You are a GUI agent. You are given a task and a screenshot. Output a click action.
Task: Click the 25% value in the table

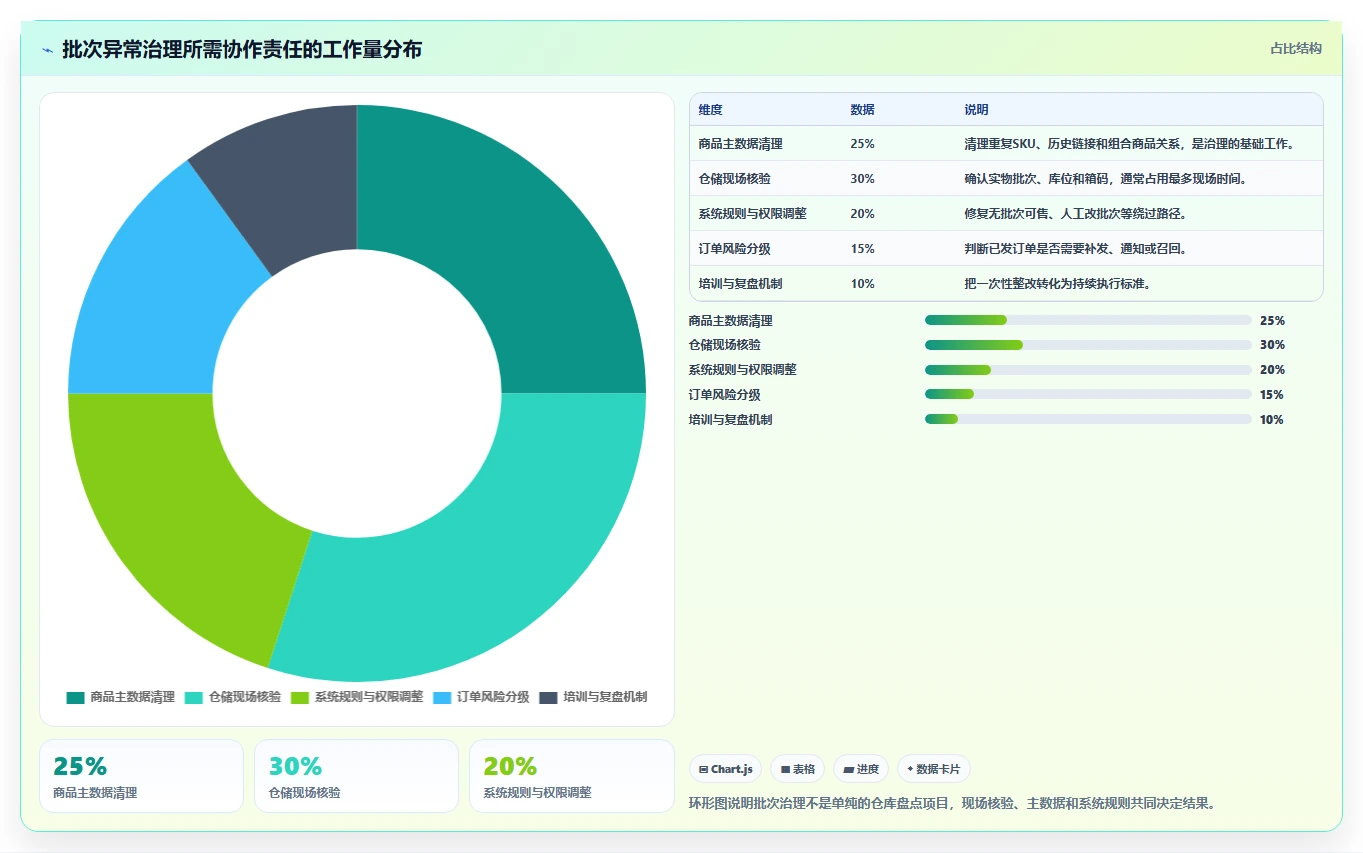coord(862,144)
